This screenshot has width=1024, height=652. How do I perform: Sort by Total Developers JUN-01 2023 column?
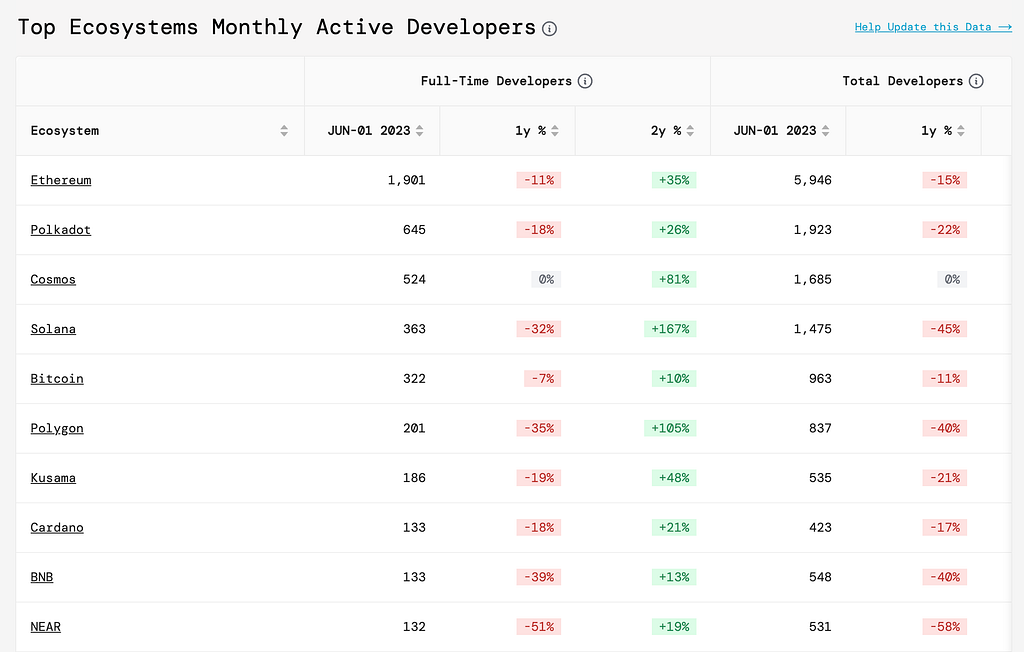825,131
